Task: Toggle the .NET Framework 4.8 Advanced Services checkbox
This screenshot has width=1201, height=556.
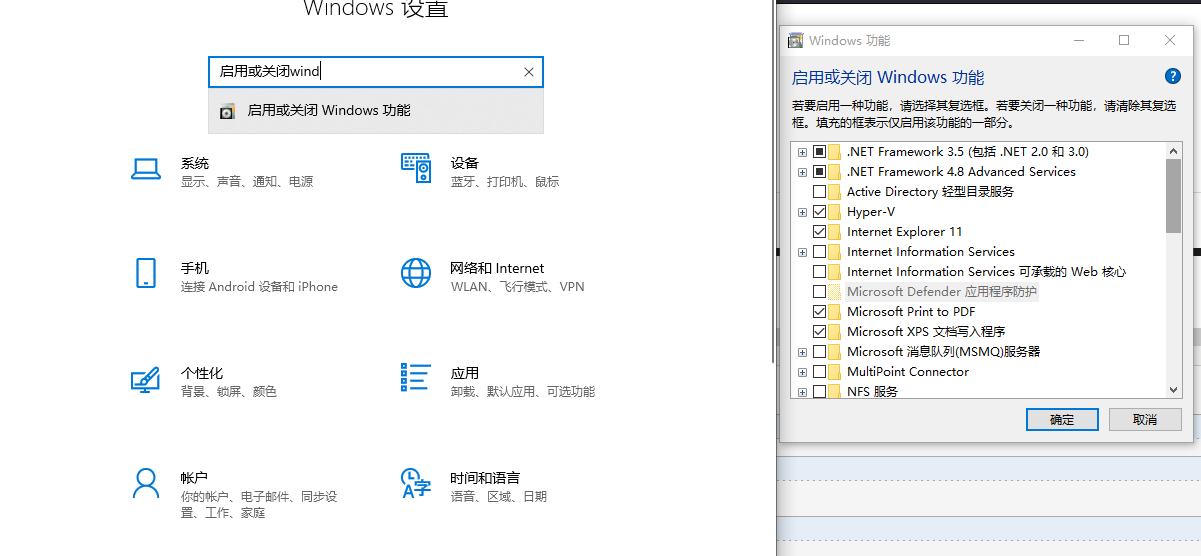Action: pos(820,172)
